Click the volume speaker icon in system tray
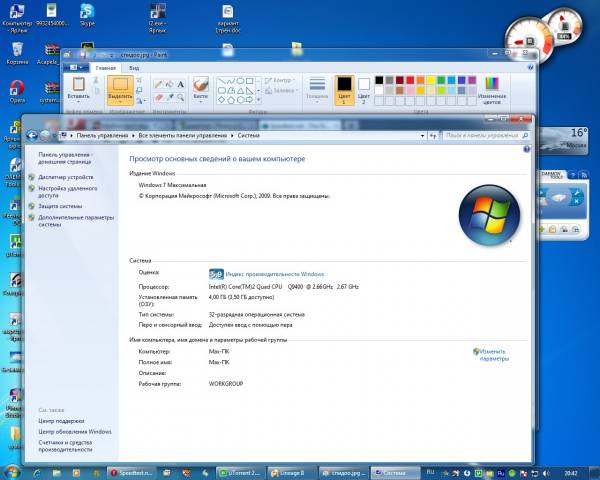This screenshot has height=480, width=600. (x=545, y=473)
